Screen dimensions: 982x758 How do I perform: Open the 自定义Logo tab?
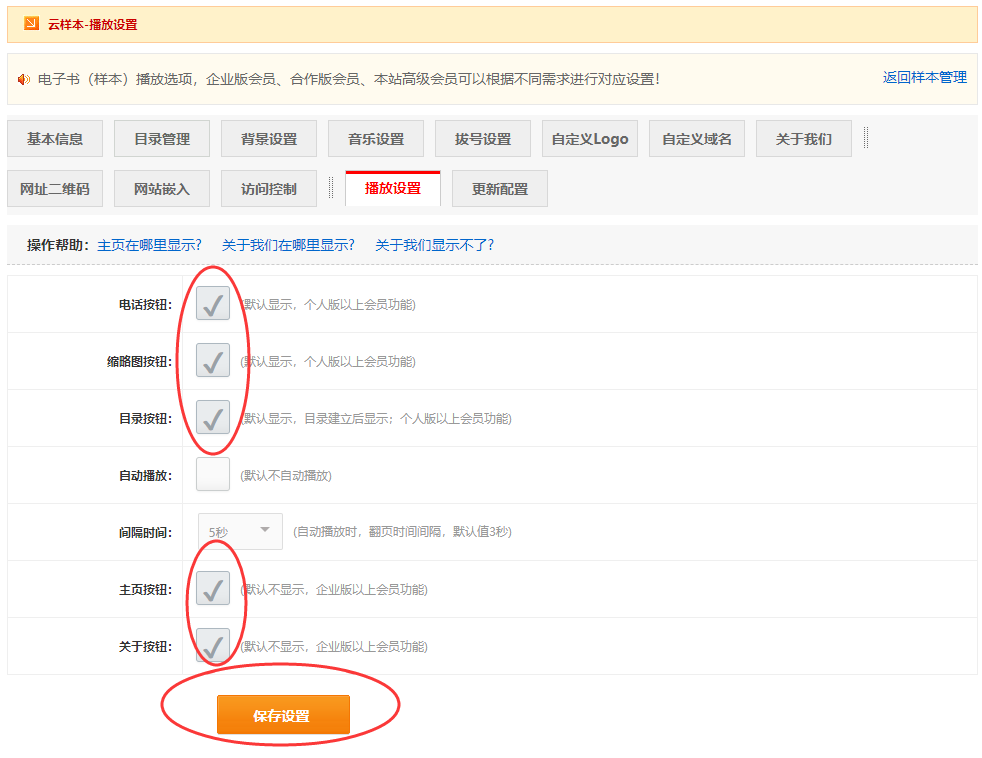[x=590, y=139]
